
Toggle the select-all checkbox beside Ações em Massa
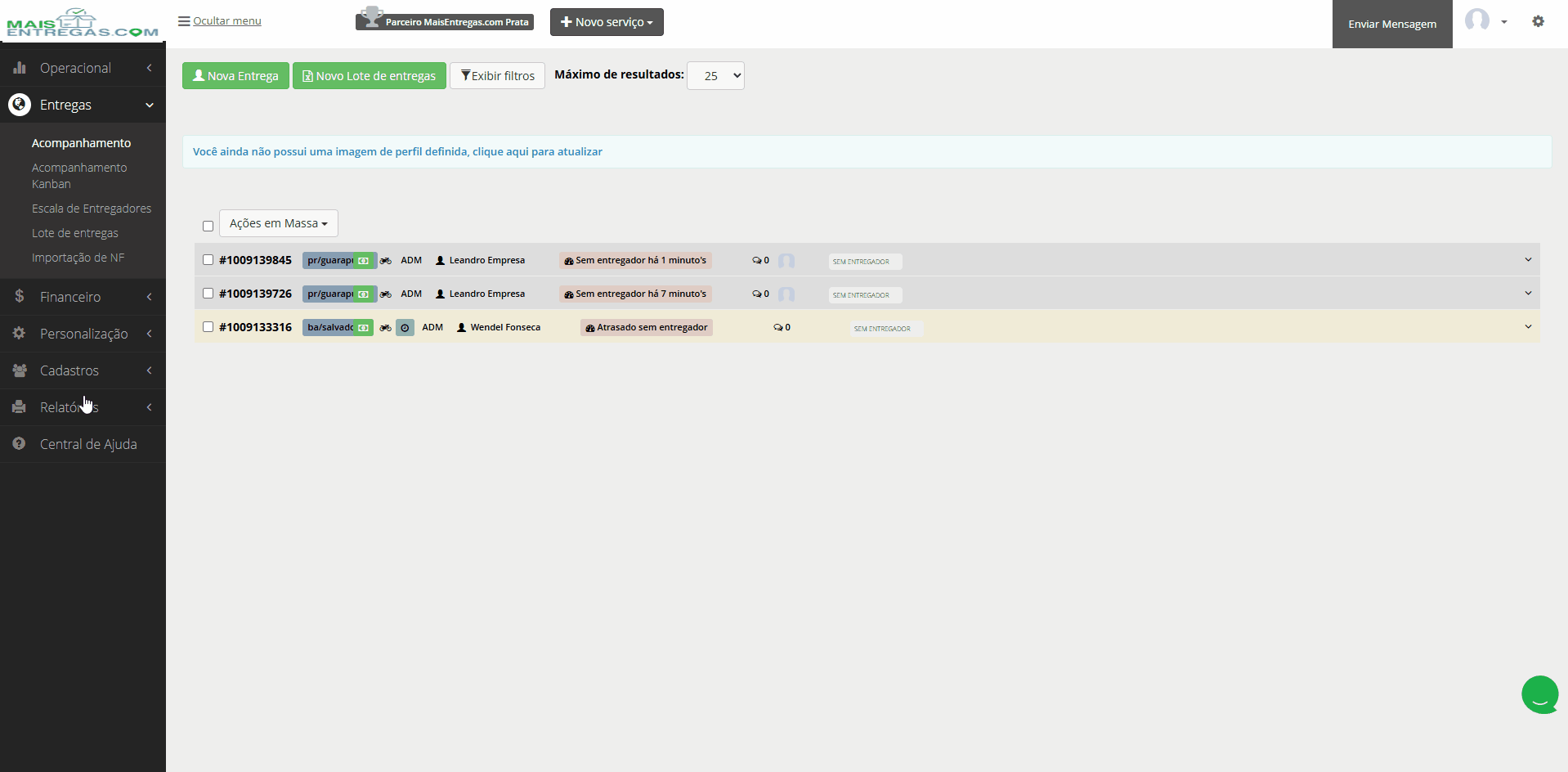208,226
